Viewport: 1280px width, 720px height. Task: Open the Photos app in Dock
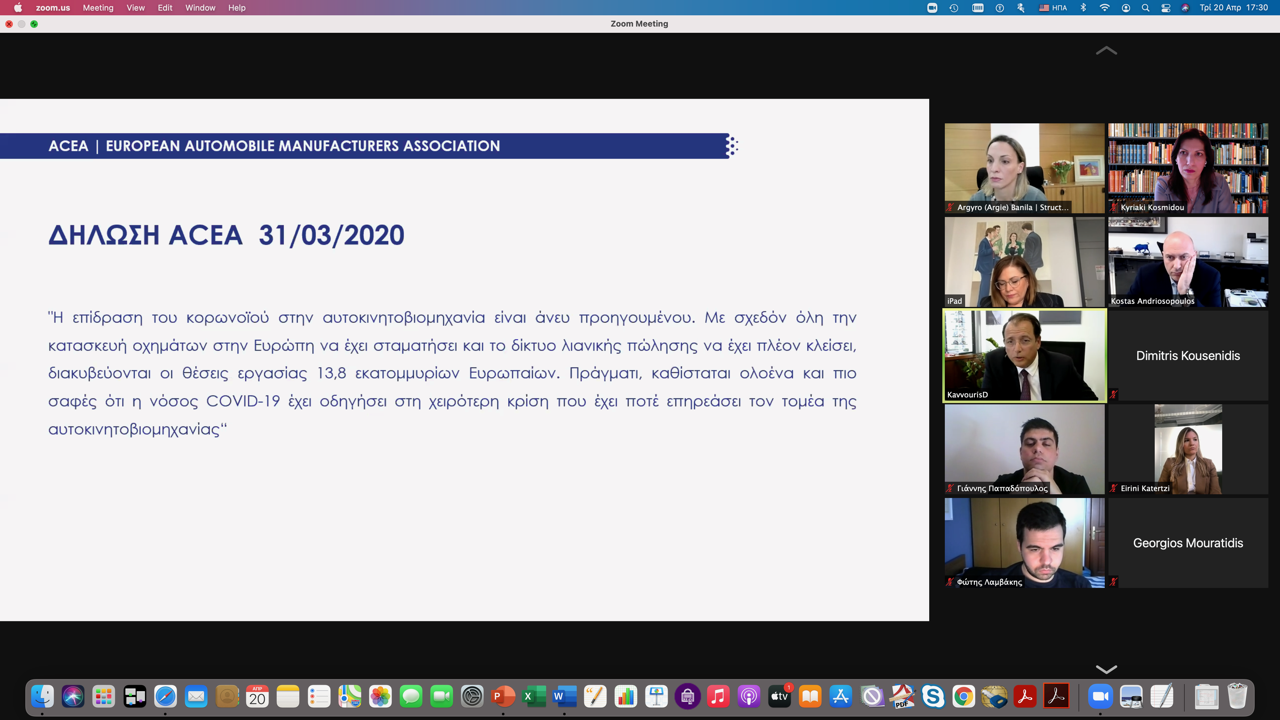pos(380,696)
